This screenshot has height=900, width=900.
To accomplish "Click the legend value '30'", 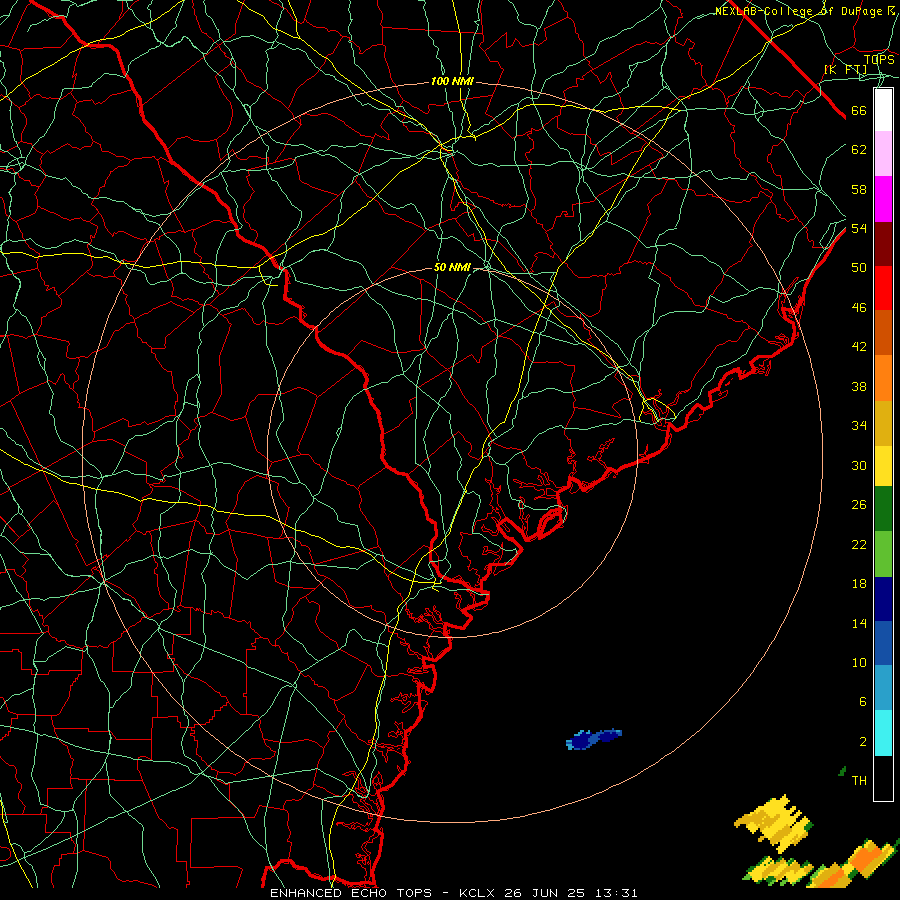I will [x=859, y=465].
